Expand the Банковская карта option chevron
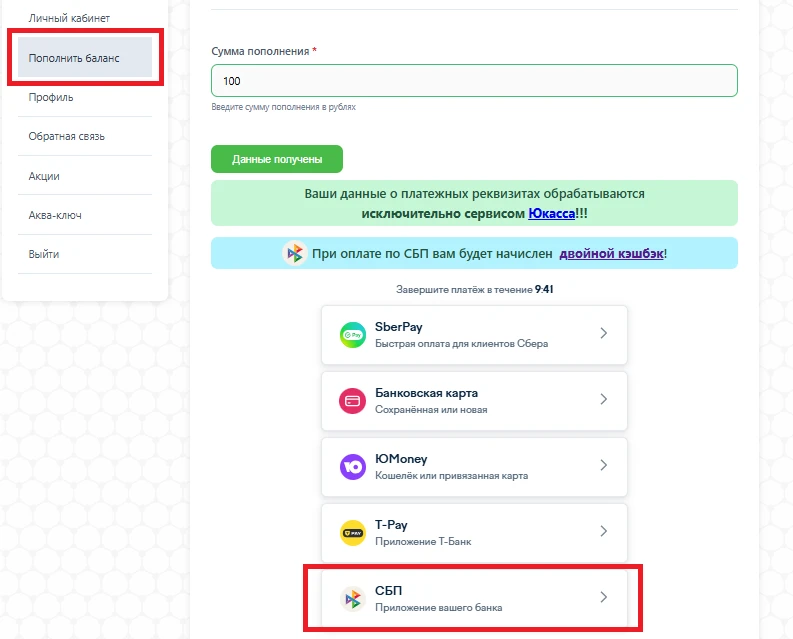Viewport: 793px width, 639px height. [x=603, y=399]
